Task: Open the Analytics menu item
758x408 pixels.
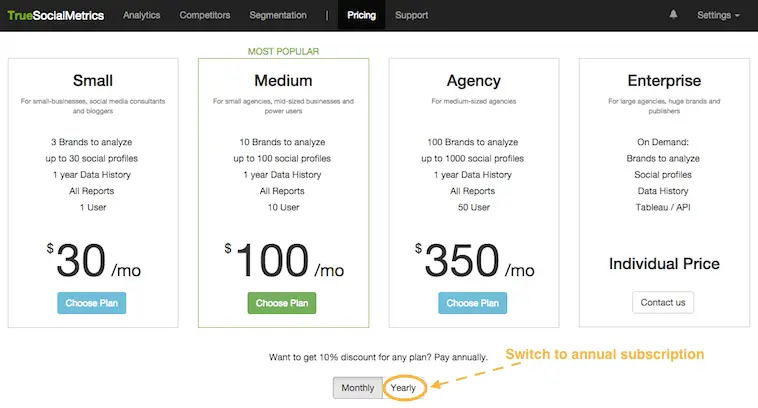Action: point(143,15)
